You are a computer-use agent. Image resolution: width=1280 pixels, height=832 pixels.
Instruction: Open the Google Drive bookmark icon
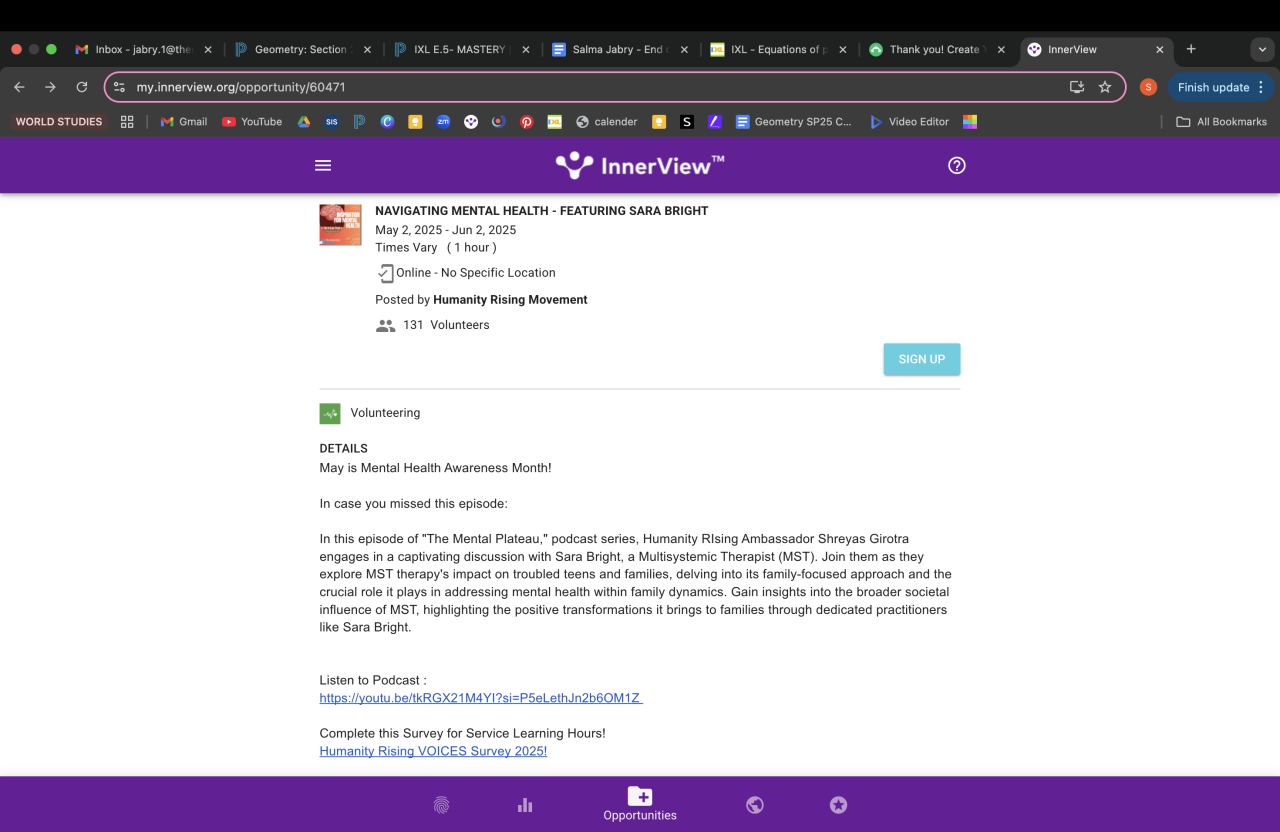(x=304, y=122)
